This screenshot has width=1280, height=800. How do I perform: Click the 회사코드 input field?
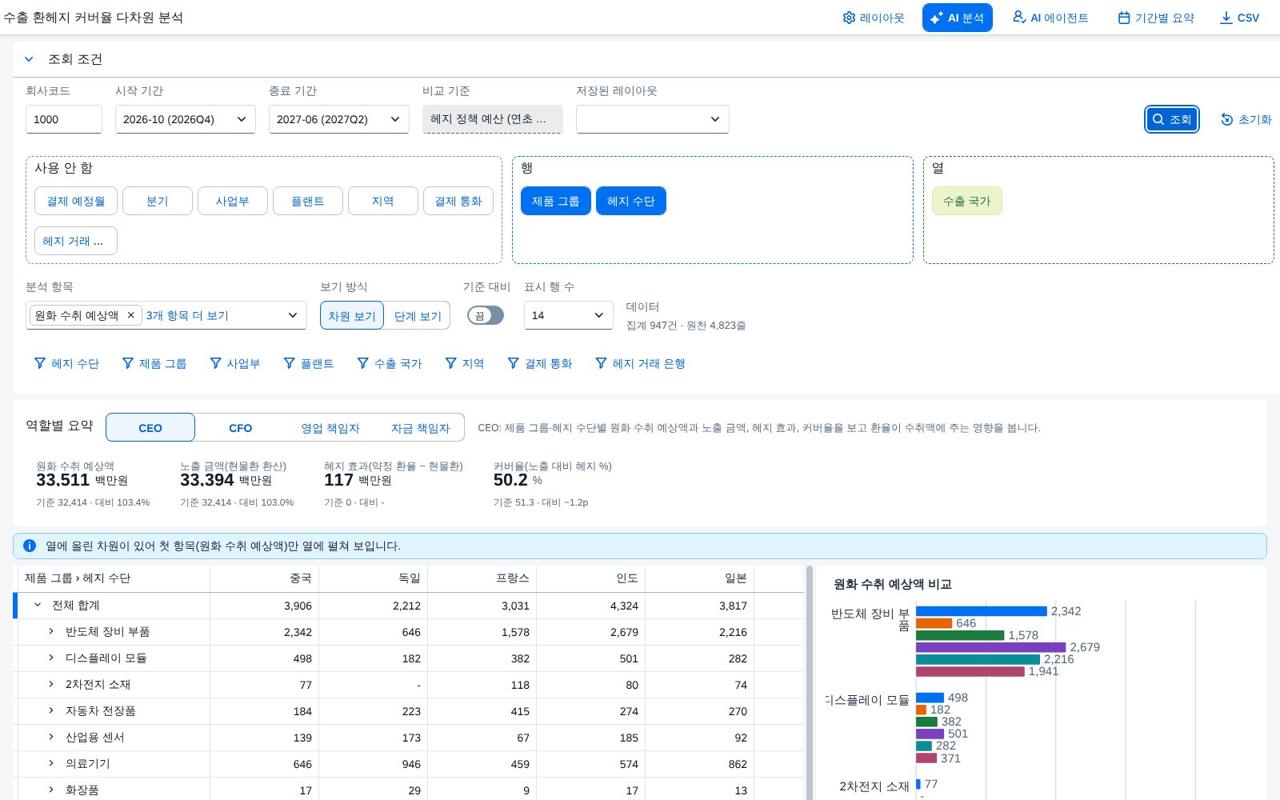(64, 119)
